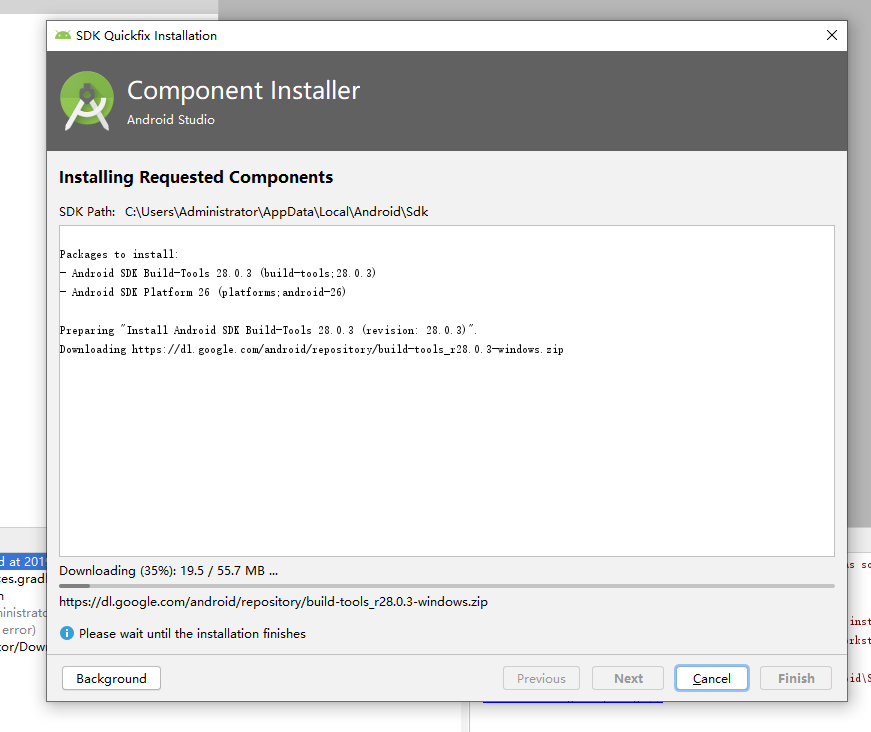Click the blue info icon
Image resolution: width=871 pixels, height=732 pixels.
[67, 633]
